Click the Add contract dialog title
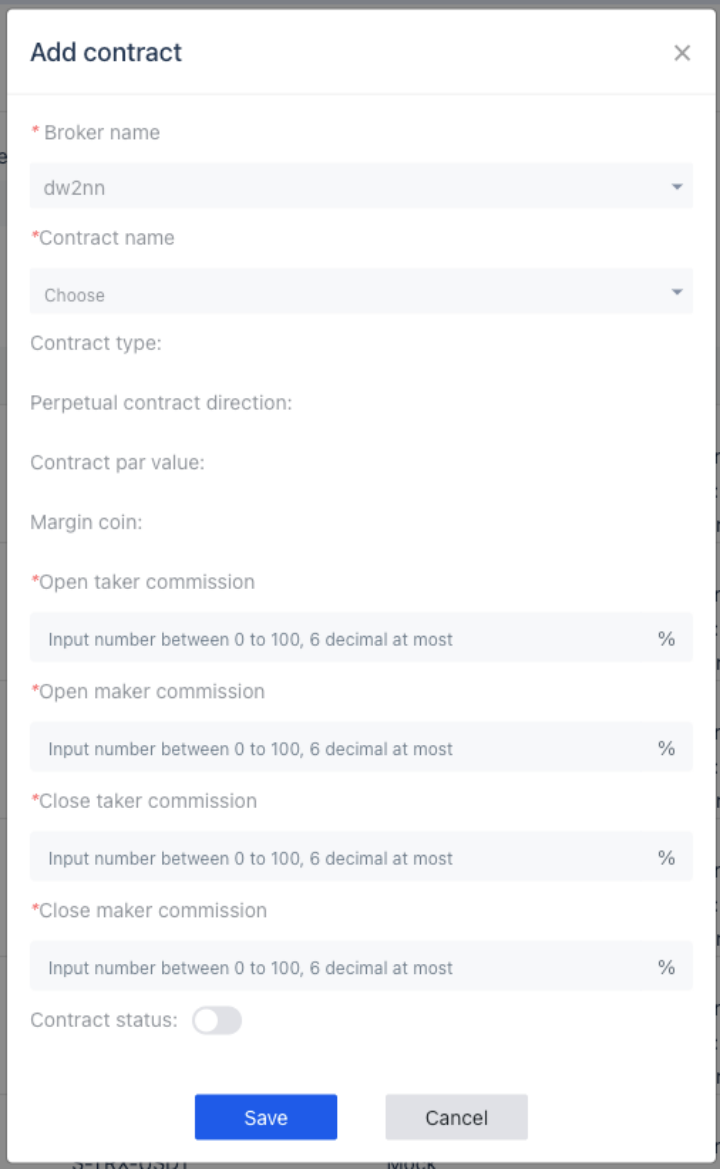720x1169 pixels. click(x=106, y=52)
